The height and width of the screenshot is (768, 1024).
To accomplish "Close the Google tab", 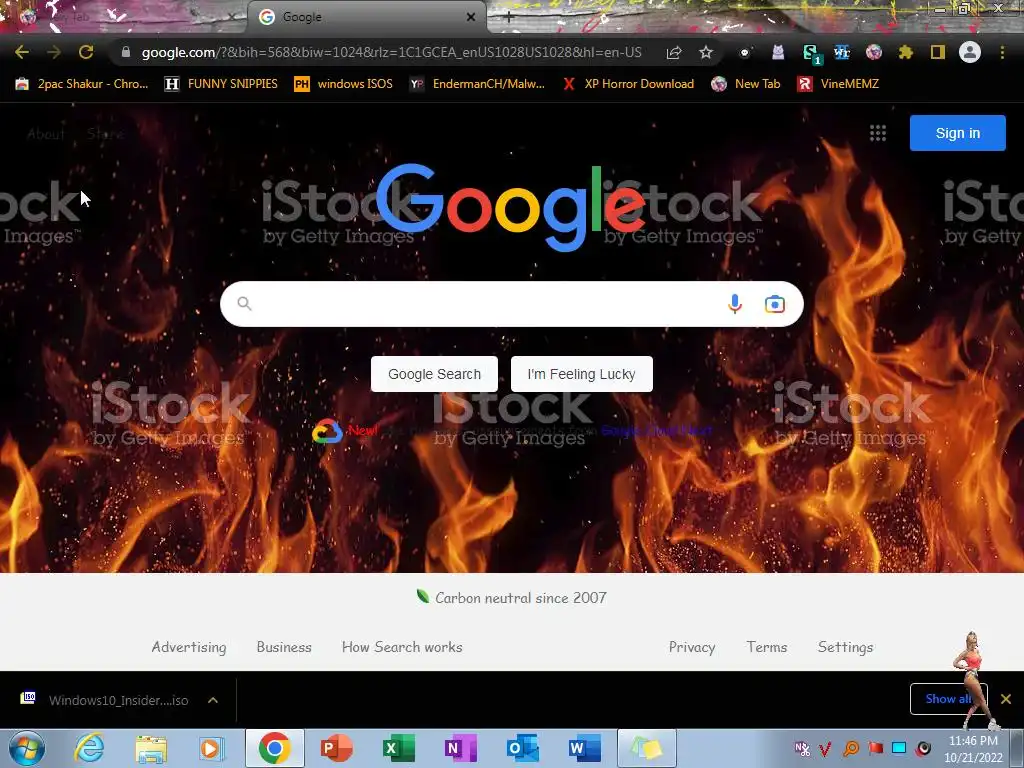I will (x=471, y=17).
